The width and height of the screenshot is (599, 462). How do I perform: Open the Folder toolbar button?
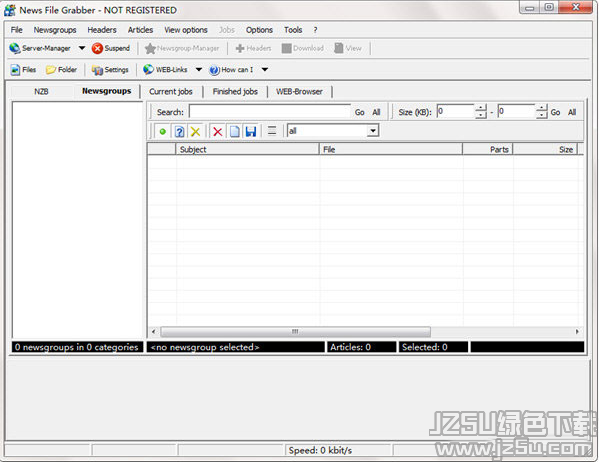[x=61, y=70]
